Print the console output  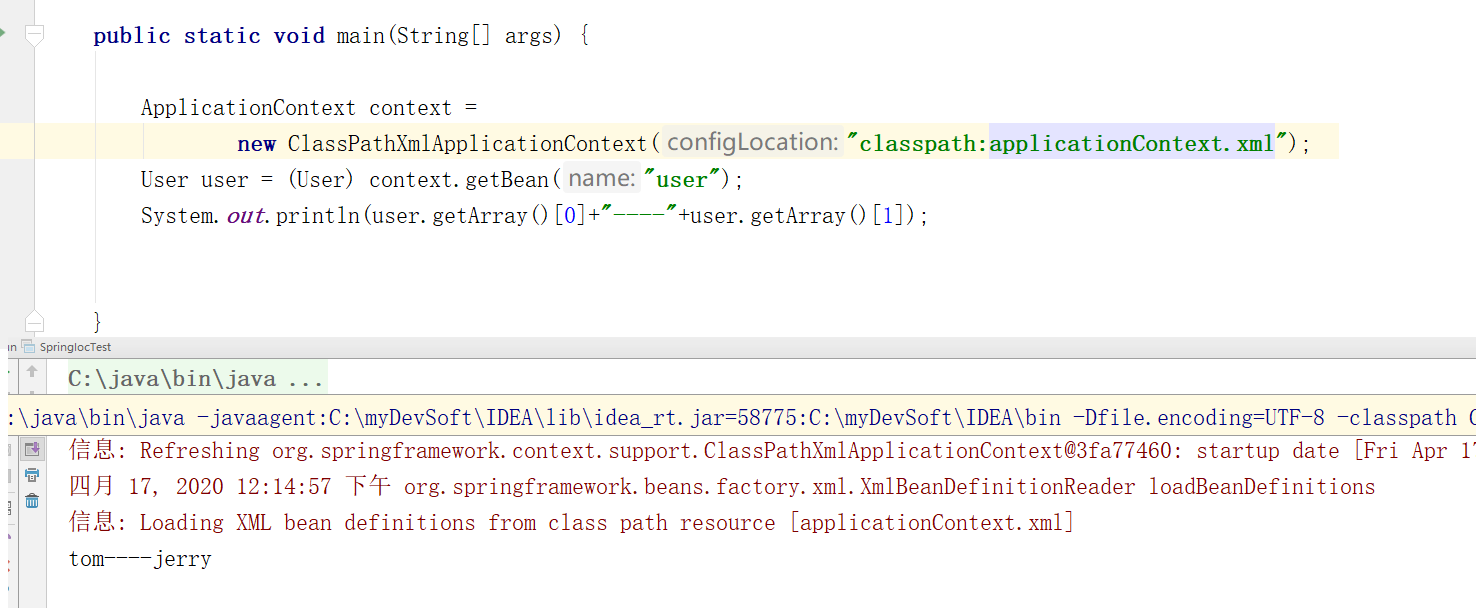[32, 475]
